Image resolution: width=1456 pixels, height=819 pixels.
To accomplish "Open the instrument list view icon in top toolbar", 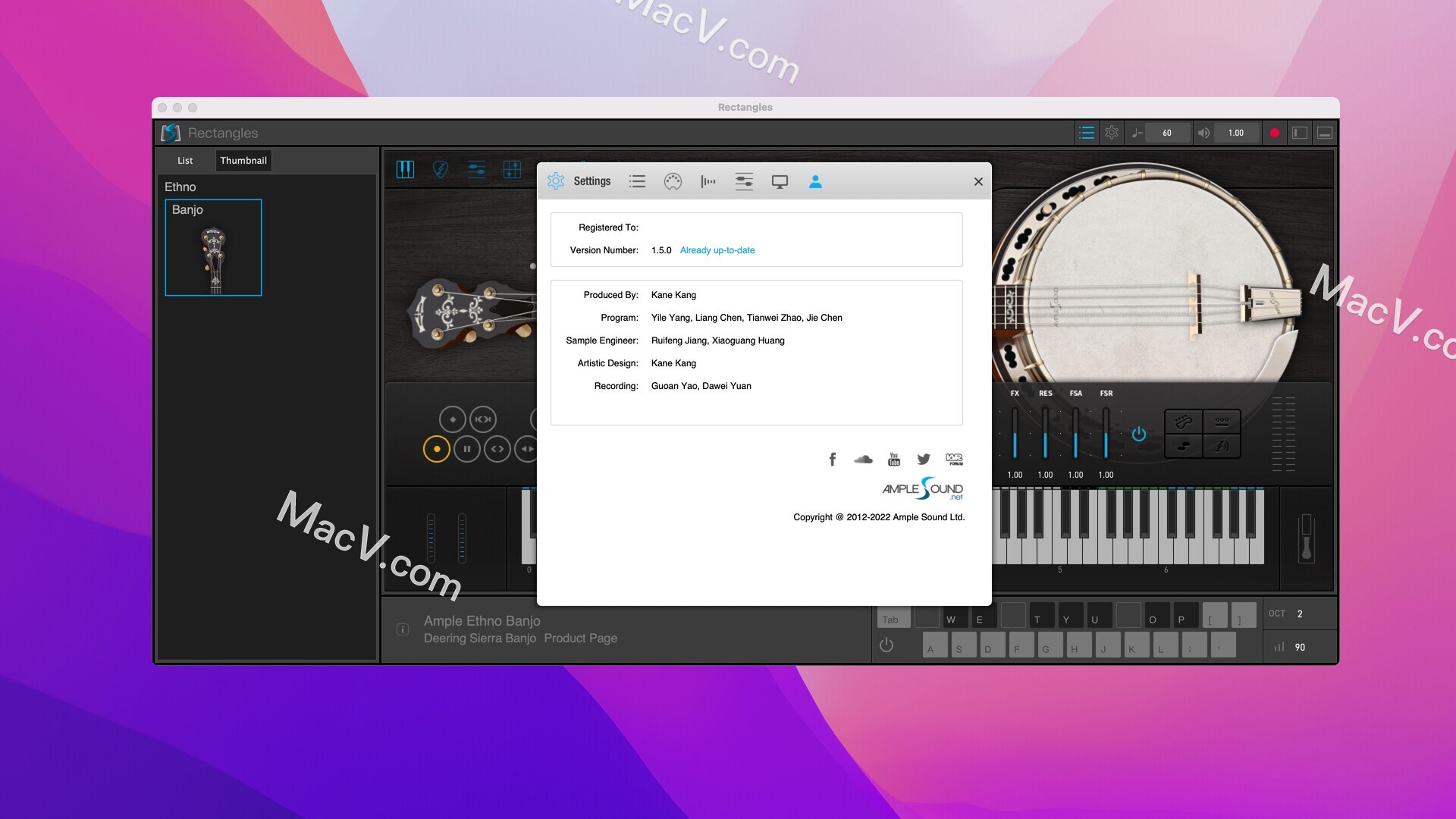I will tap(1086, 133).
